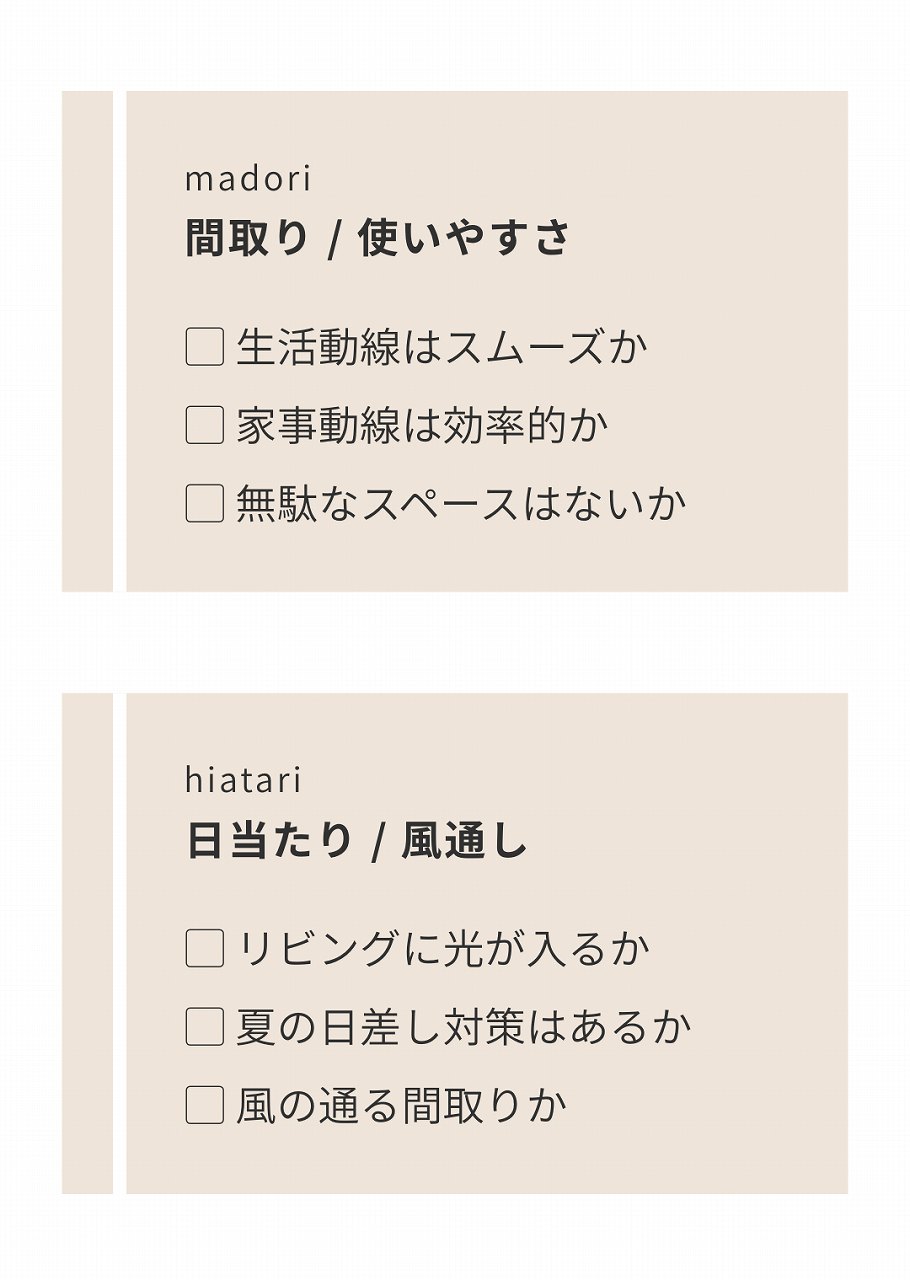This screenshot has height=1280, width=910.
Task: Tick the 家事動線は効率的か checkbox
Action: click(204, 425)
